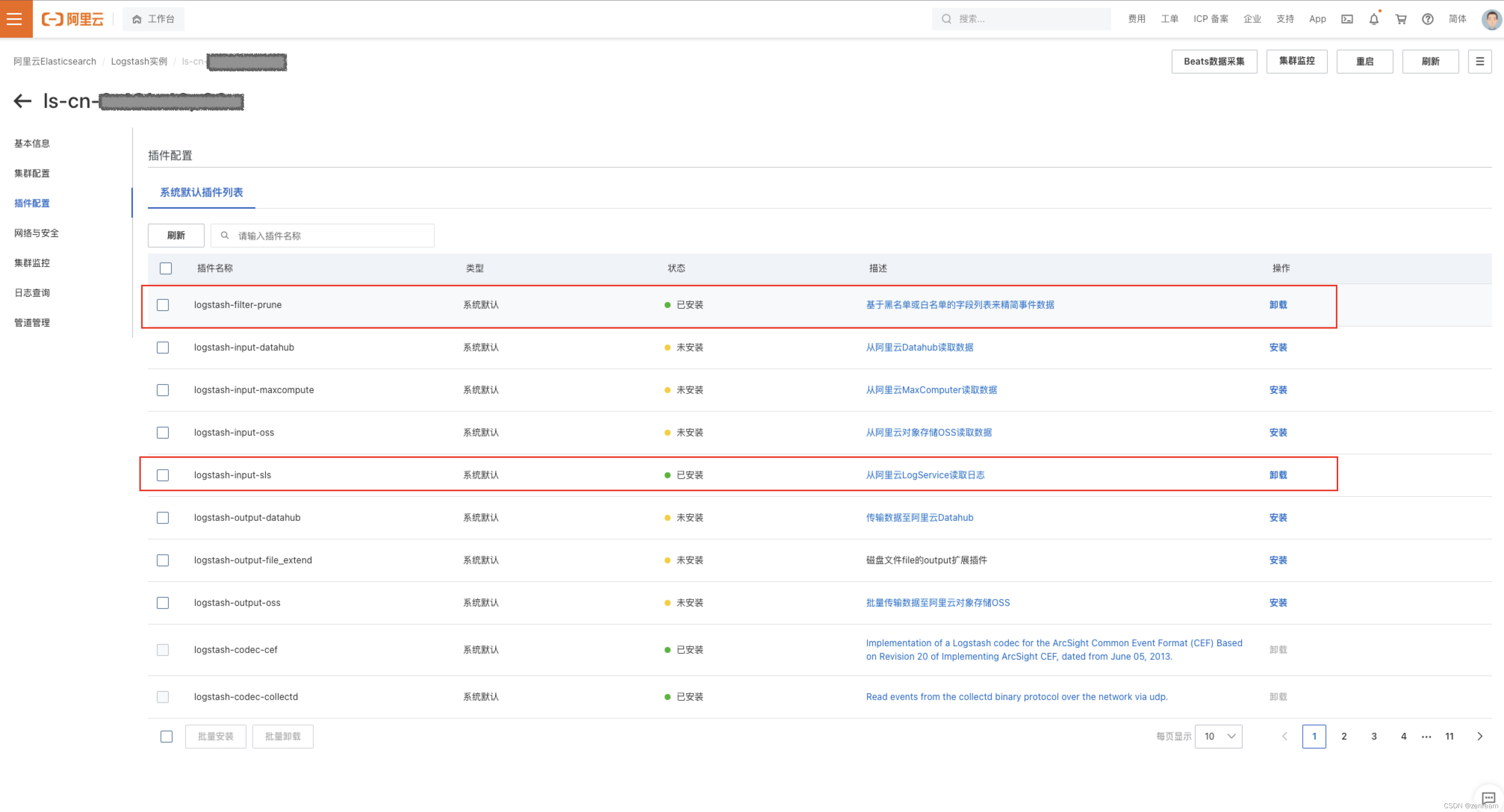Open 网络与安全 in the sidebar
1504x812 pixels.
click(x=36, y=233)
